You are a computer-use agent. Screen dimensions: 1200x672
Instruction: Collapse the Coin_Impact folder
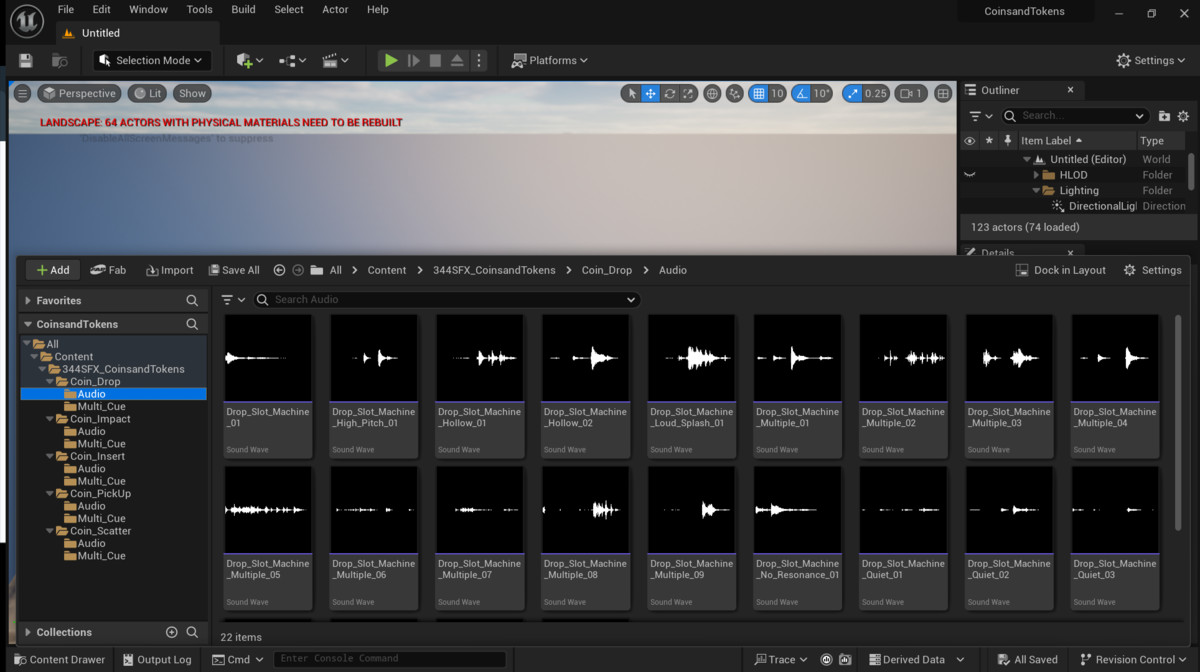tap(49, 419)
